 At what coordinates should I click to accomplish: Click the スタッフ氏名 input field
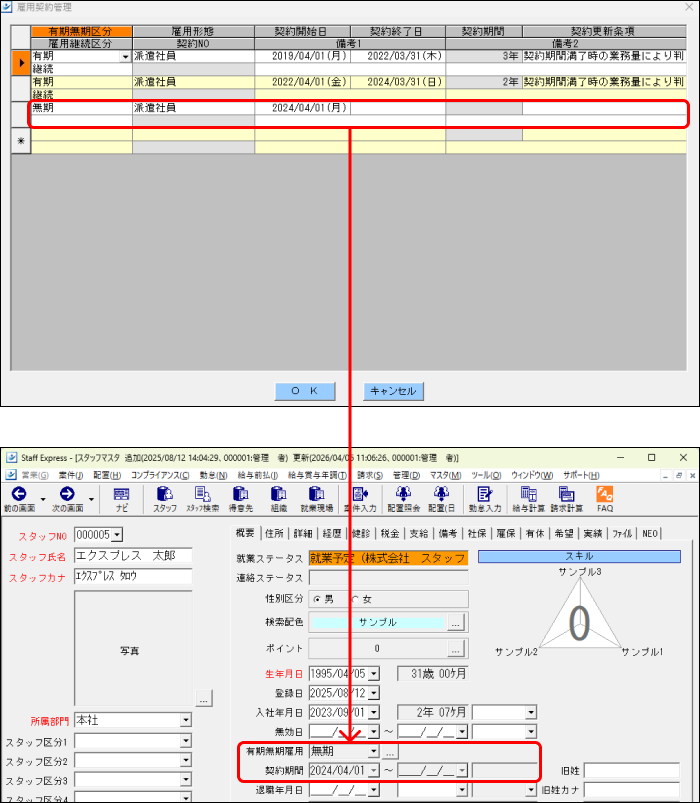133,556
